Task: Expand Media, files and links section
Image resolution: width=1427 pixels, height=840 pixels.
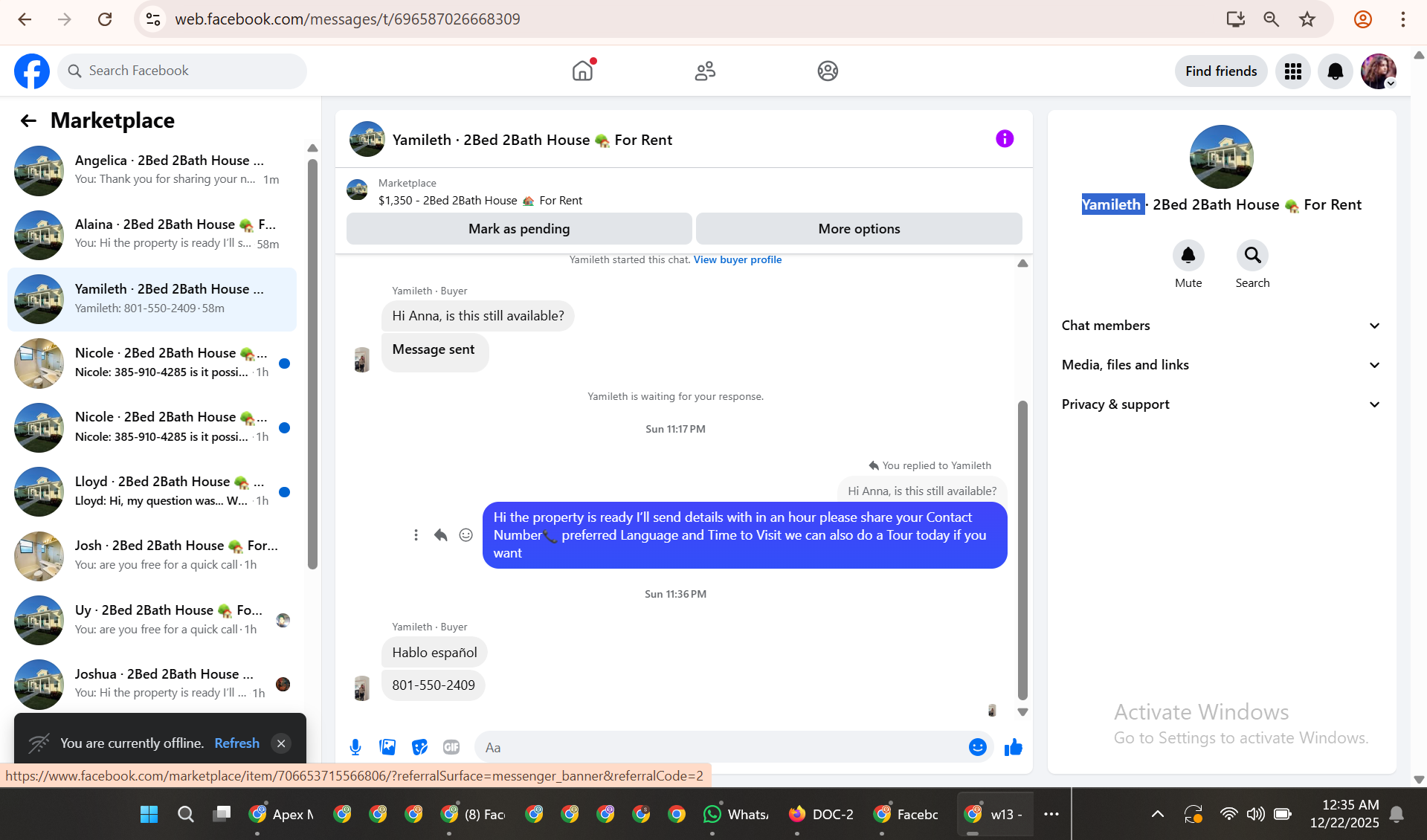Action: click(1221, 365)
